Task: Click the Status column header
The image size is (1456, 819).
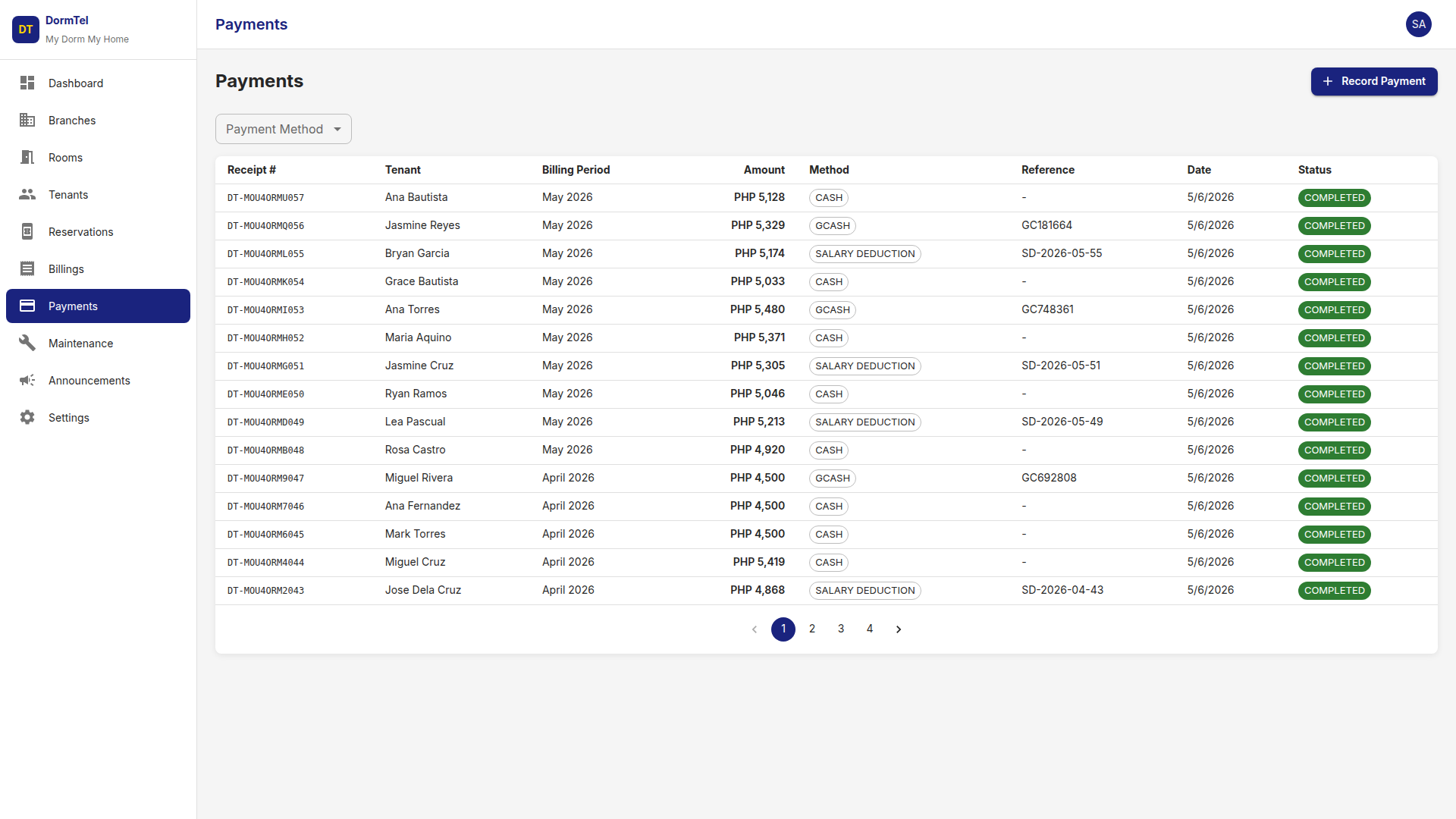Action: point(1314,170)
